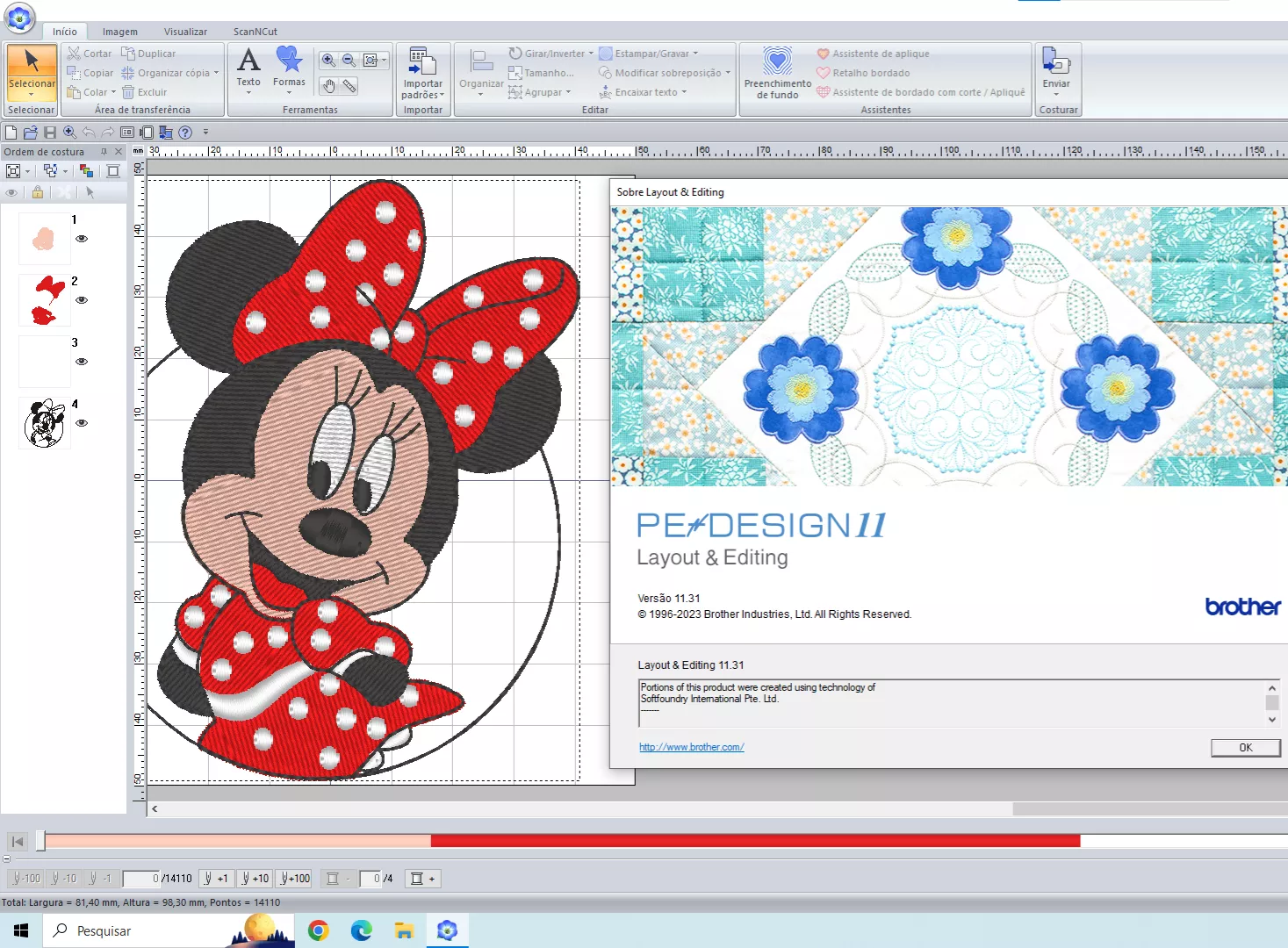Image resolution: width=1288 pixels, height=948 pixels.
Task: Switch to the Visualizar ribbon tab
Action: pos(186,32)
